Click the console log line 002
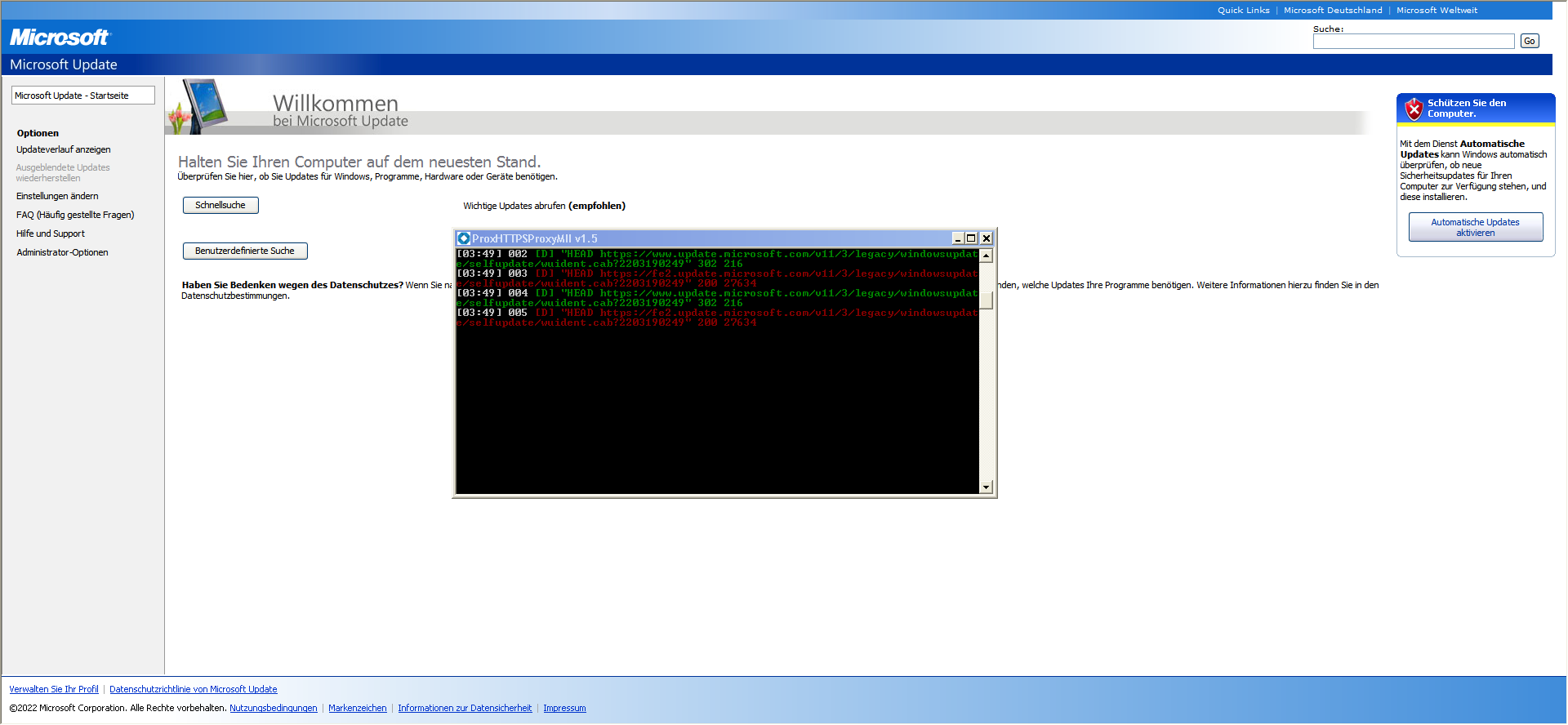The height and width of the screenshot is (725, 1568). point(717,259)
